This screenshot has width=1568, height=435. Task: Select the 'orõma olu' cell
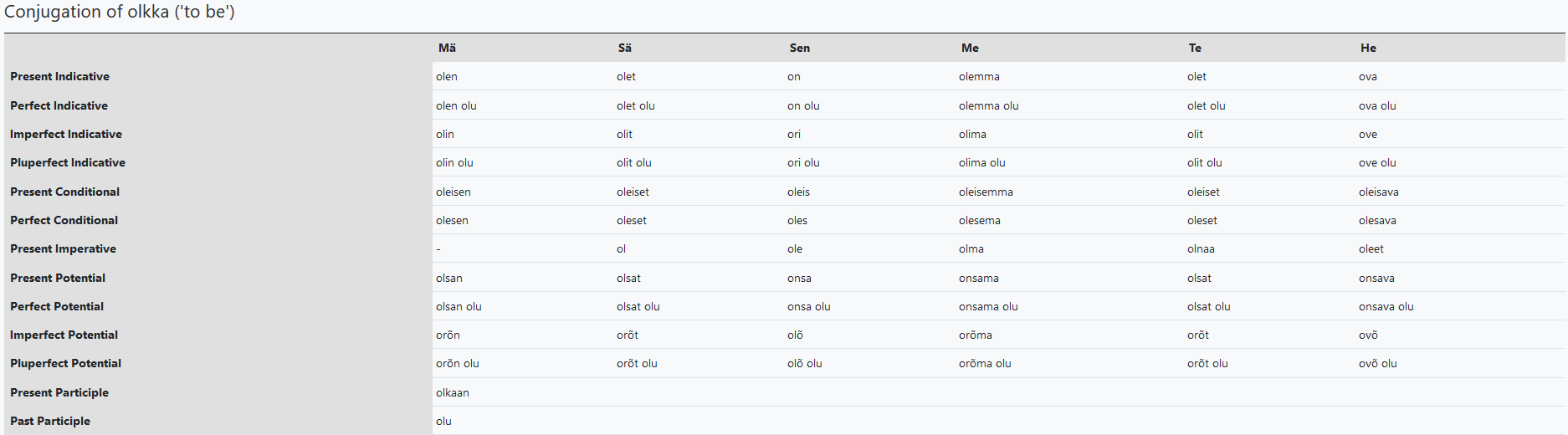(985, 363)
